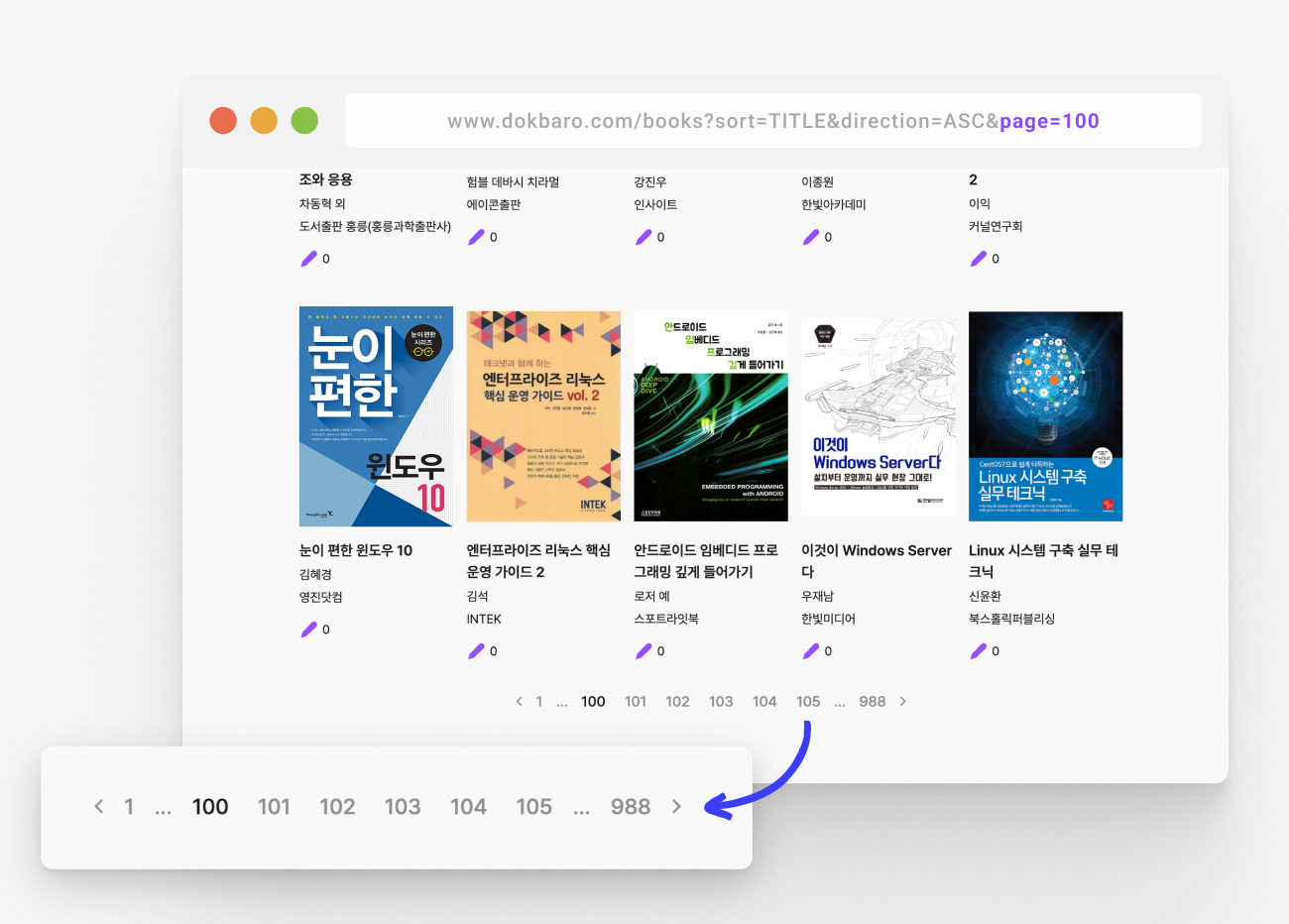Screen dimensions: 1289x924
Task: Click publisher name 에이콘출판
Action: 494,204
